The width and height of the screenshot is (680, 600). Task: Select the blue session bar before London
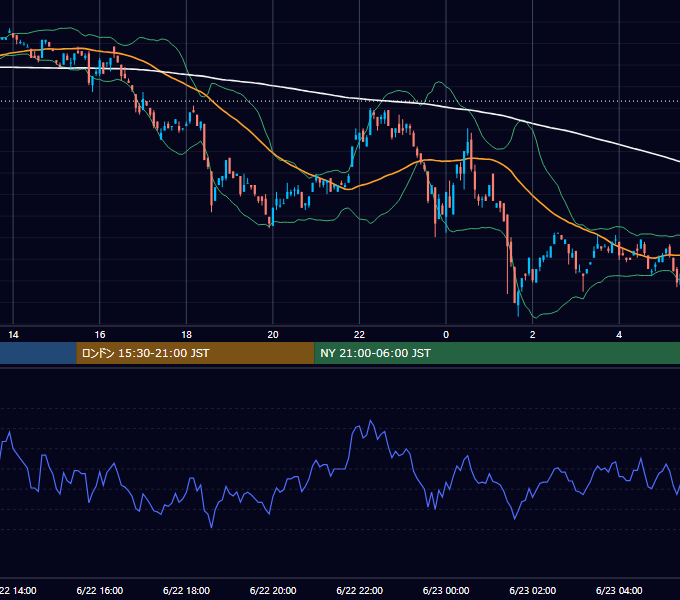pyautogui.click(x=38, y=353)
